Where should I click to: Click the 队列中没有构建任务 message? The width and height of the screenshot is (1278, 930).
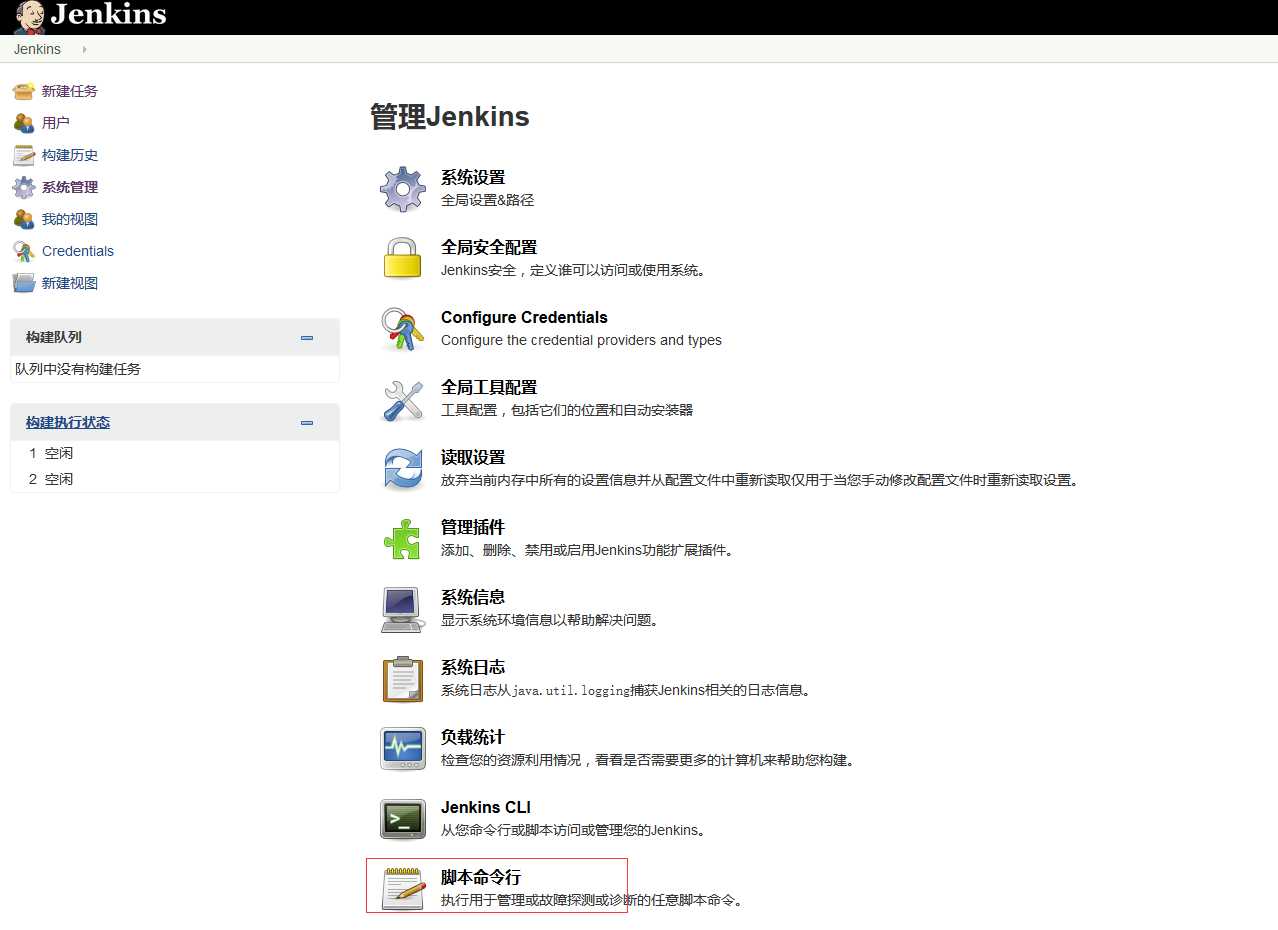pos(78,369)
